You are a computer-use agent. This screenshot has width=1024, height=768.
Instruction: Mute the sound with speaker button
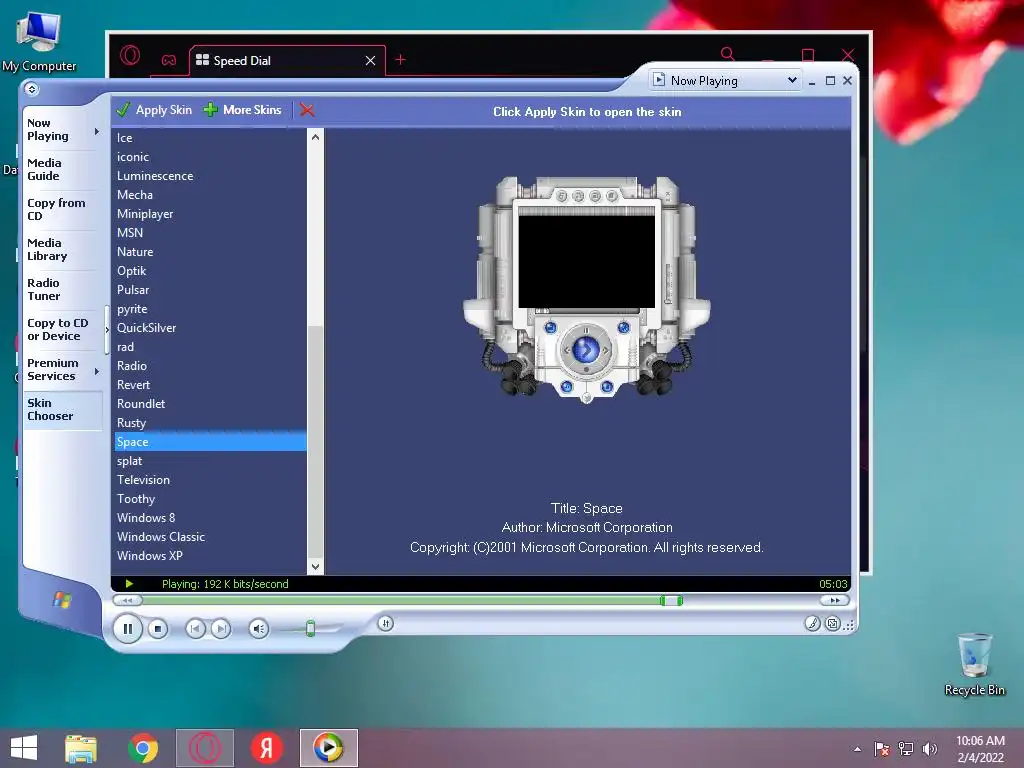(259, 629)
